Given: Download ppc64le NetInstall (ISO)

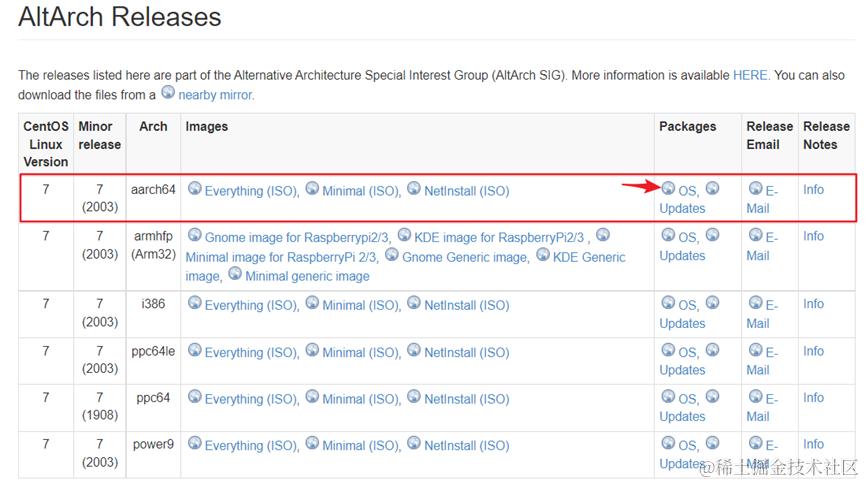Looking at the screenshot, I should (x=467, y=353).
